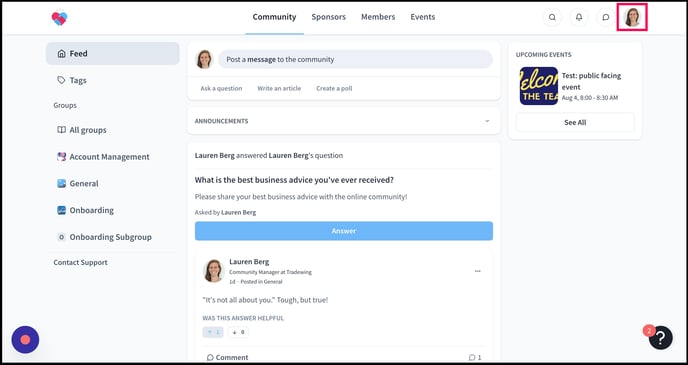This screenshot has width=688, height=365.
Task: Open the Test public facing event thumbnail
Action: pos(539,86)
